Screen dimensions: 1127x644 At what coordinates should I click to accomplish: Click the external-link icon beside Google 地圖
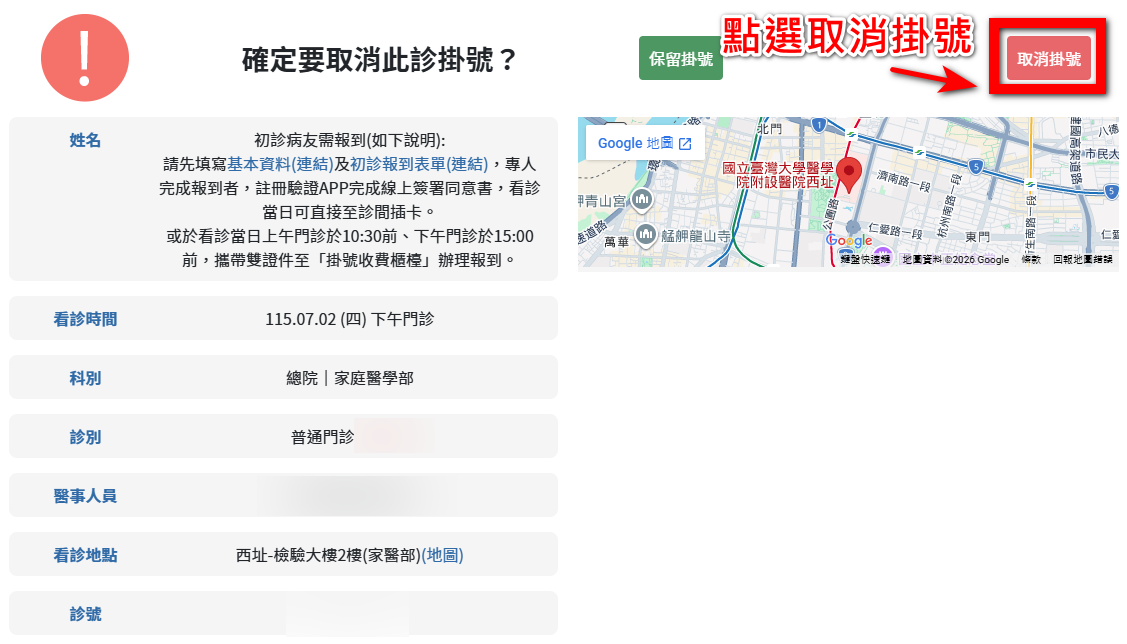click(685, 143)
